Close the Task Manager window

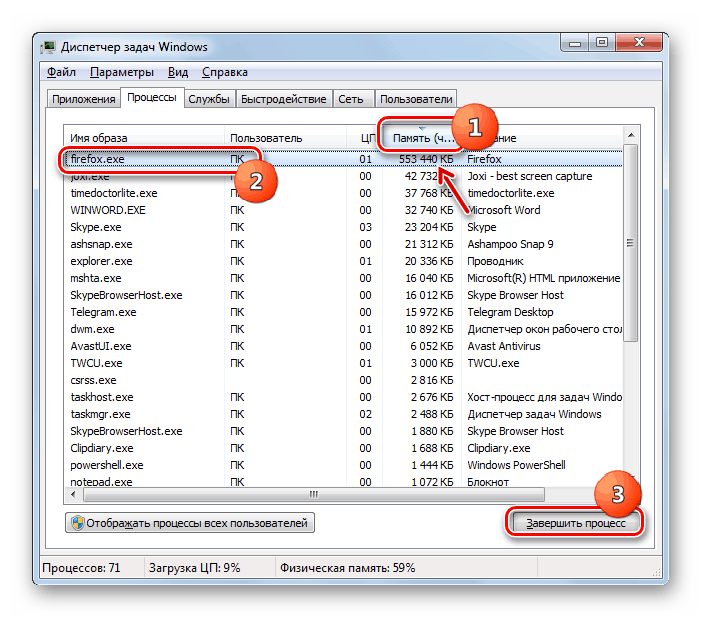639,43
